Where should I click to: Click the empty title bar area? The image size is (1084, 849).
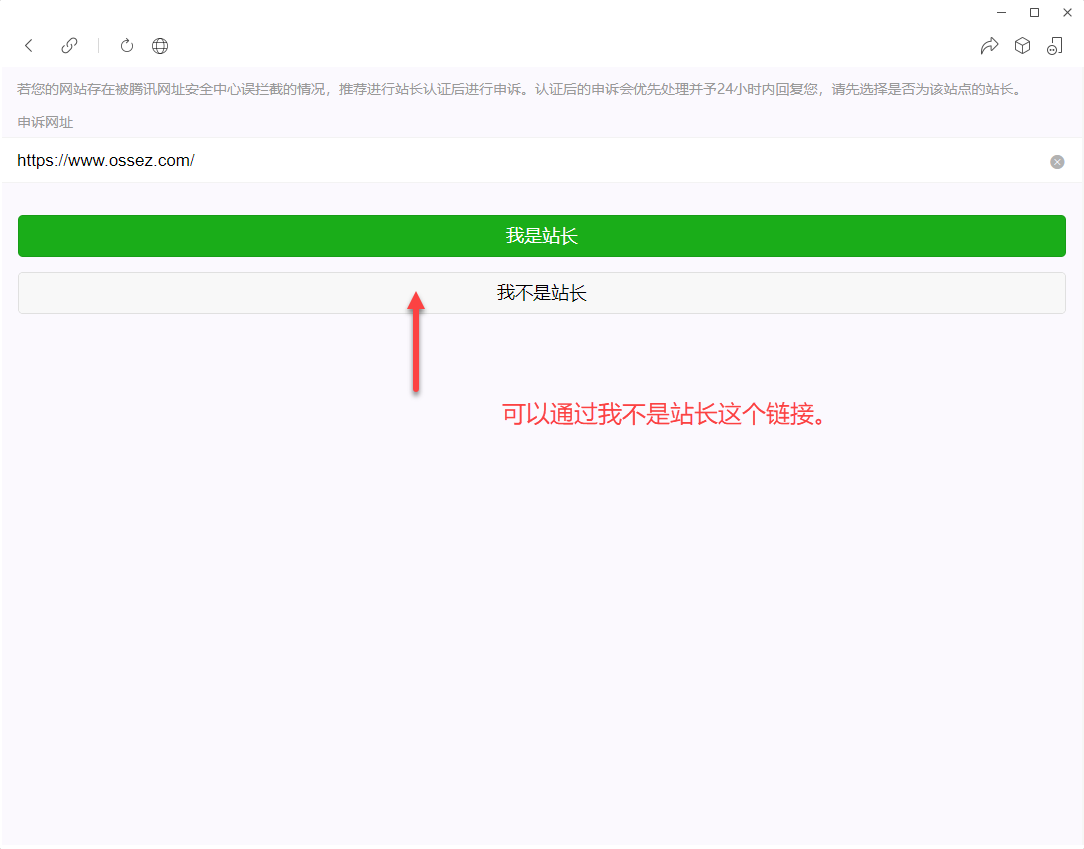(500, 12)
